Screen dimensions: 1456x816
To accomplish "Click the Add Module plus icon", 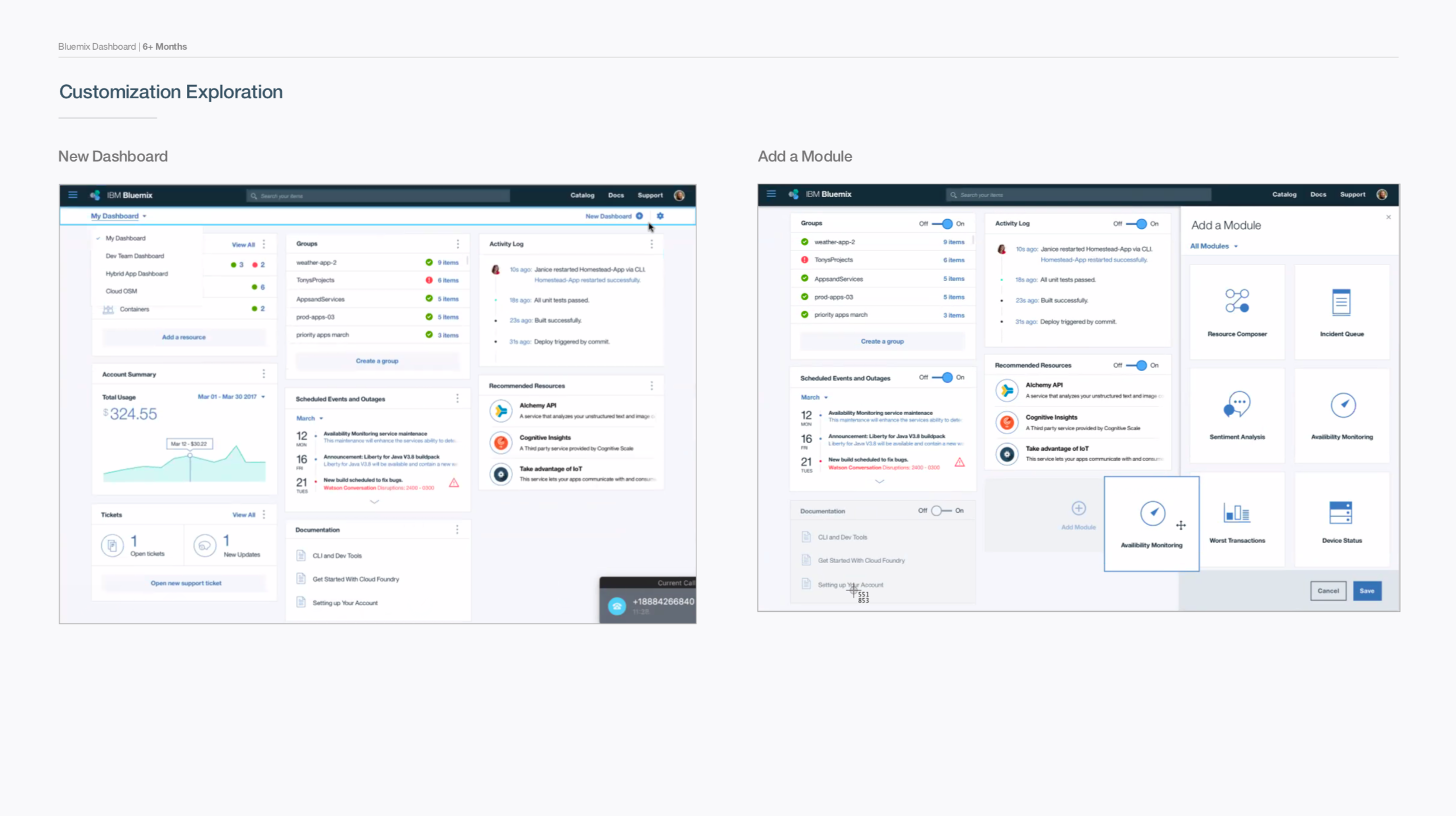I will (x=1078, y=508).
